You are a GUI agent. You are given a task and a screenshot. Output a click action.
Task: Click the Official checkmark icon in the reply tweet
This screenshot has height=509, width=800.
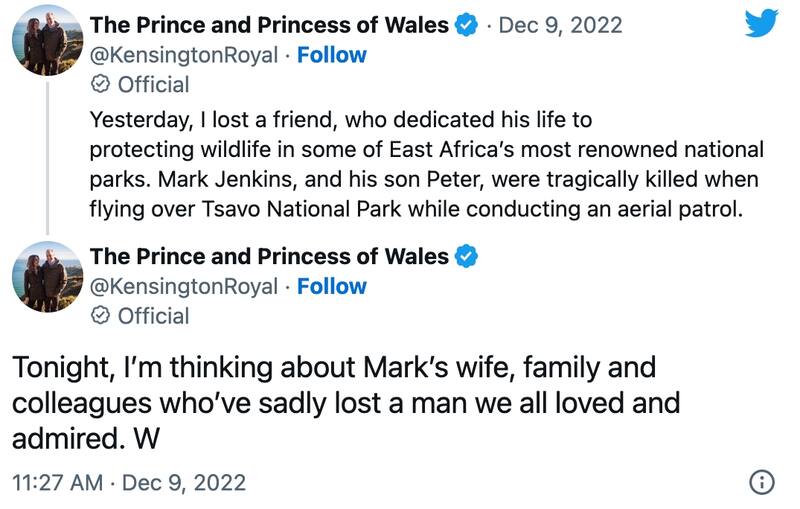click(x=100, y=317)
